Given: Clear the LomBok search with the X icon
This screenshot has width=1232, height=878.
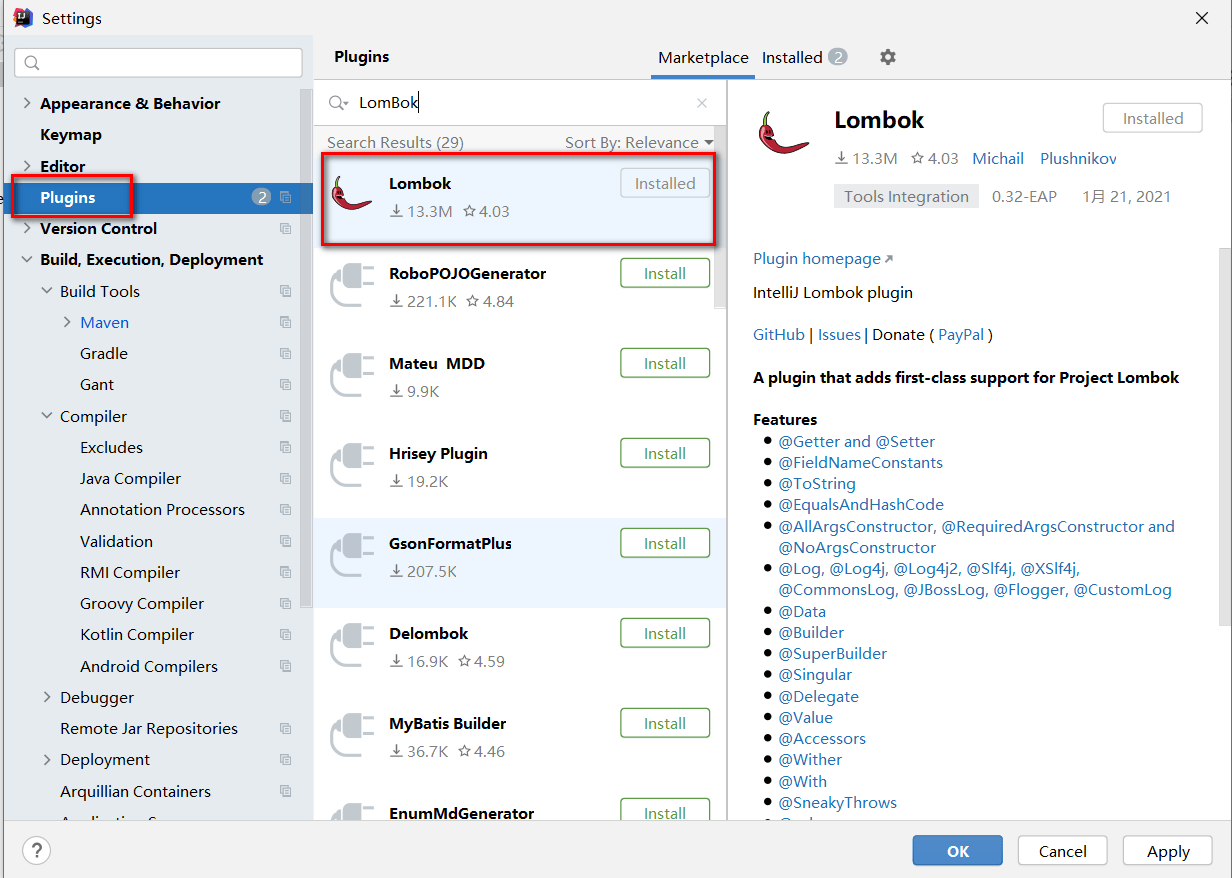Looking at the screenshot, I should pos(702,103).
